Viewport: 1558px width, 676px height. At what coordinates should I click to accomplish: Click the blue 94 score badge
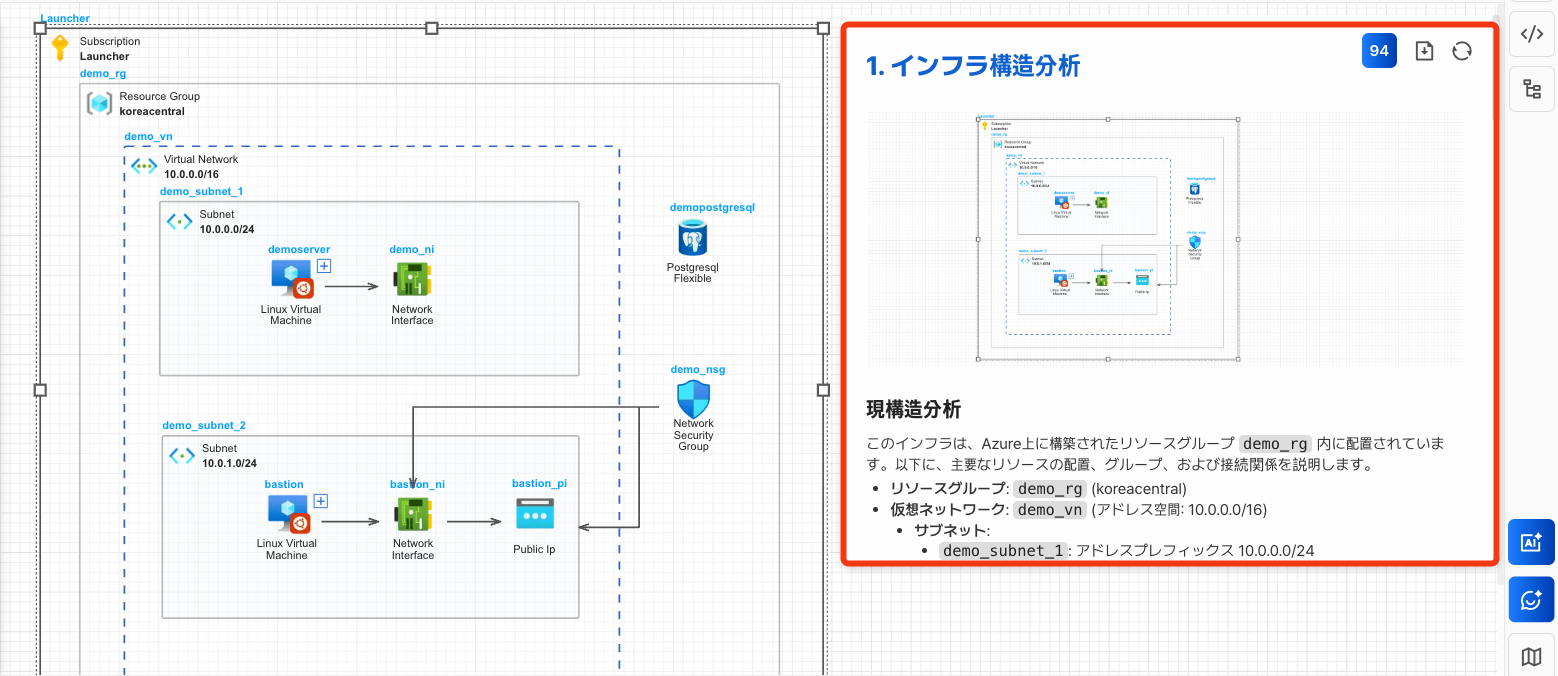(1379, 51)
